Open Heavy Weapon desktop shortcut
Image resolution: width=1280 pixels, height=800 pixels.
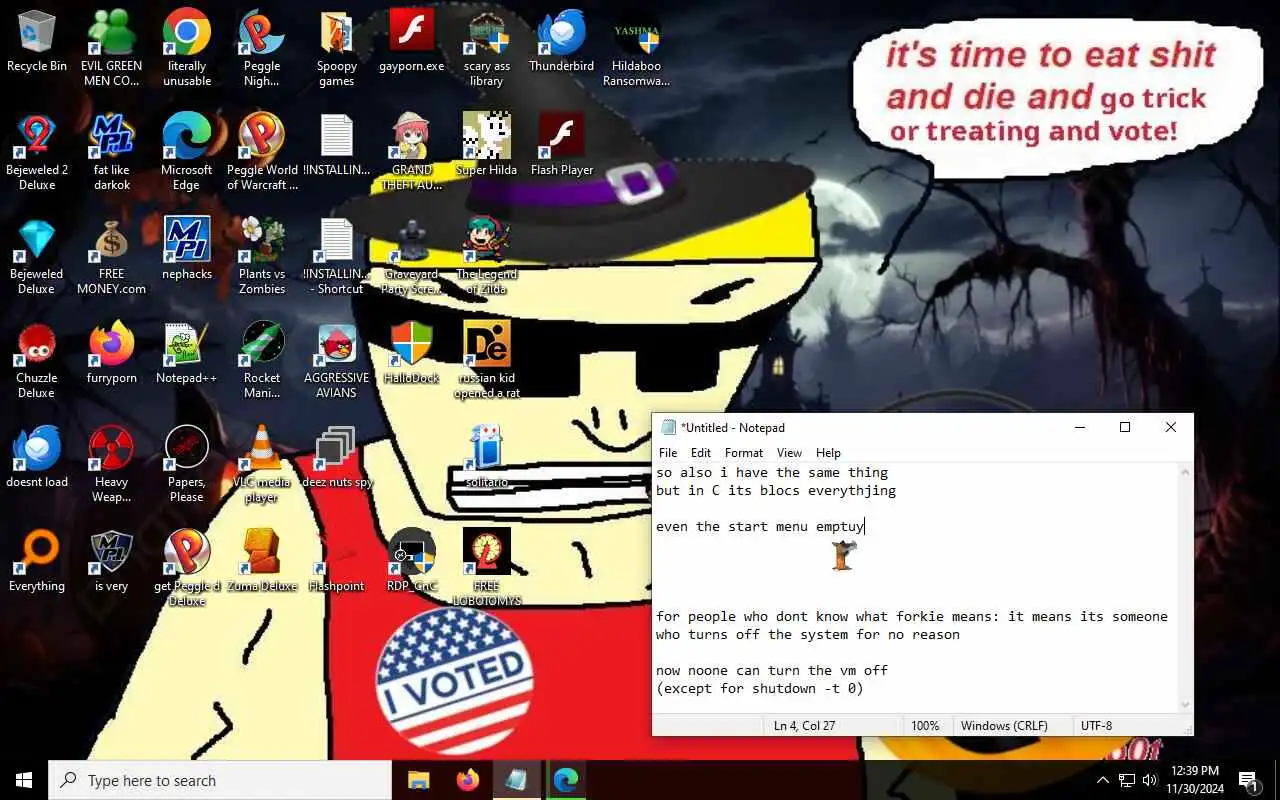[x=112, y=464]
